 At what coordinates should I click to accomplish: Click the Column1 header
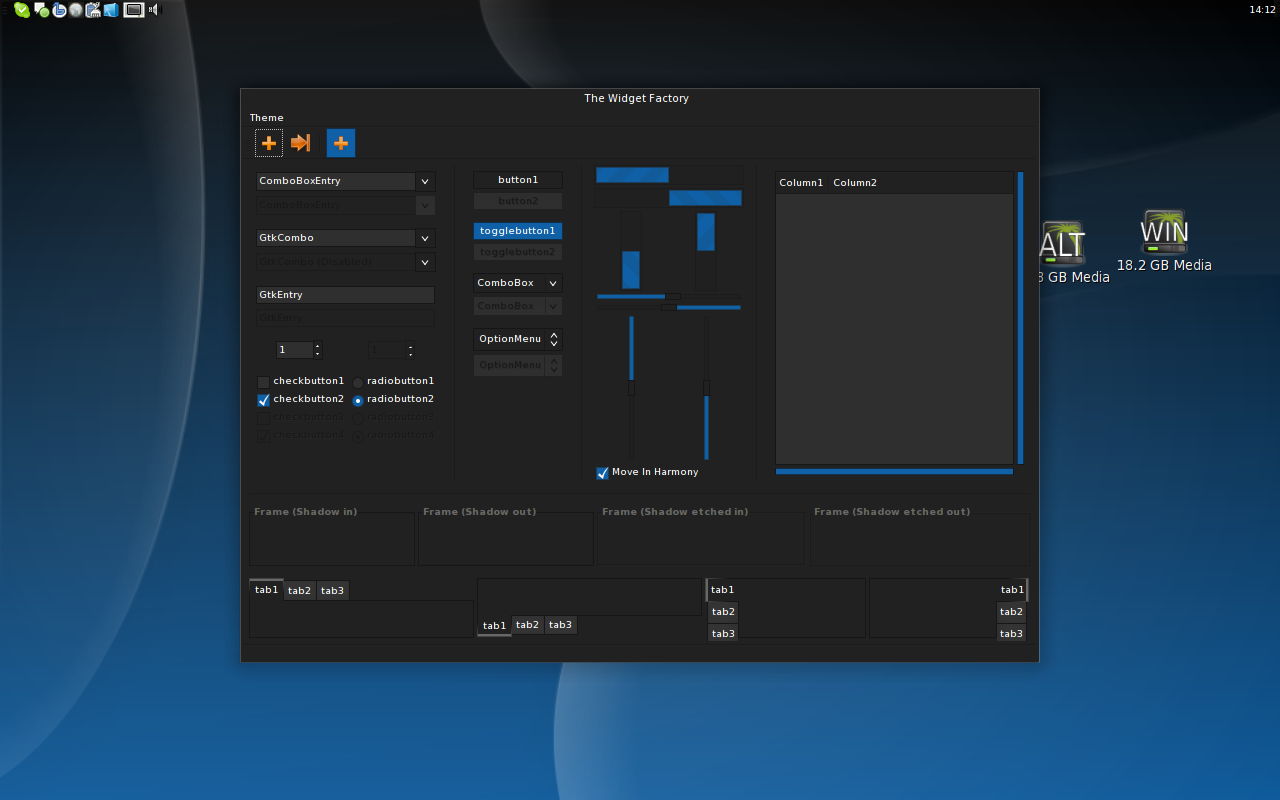click(801, 183)
